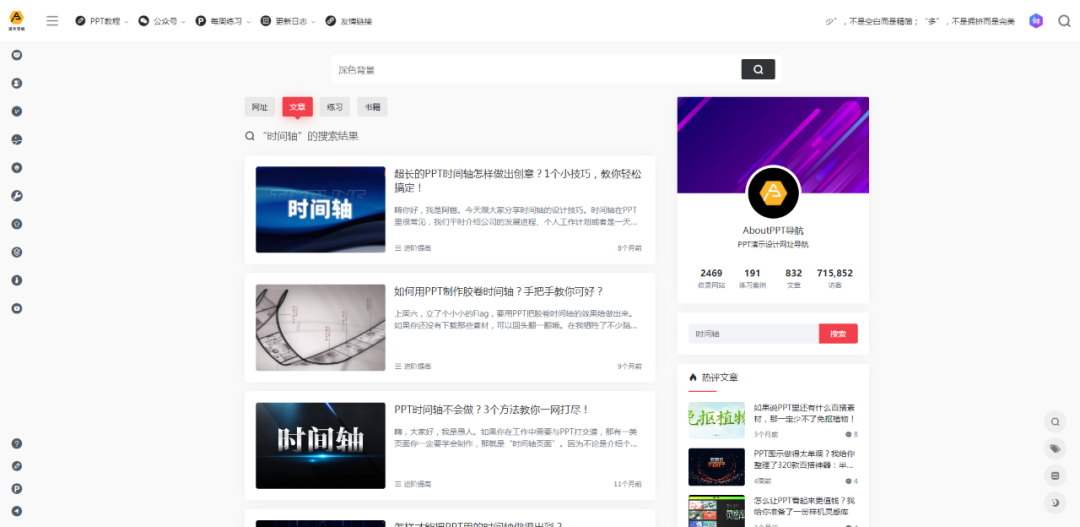Open the 友情链接 menu item
Viewport: 1080px width, 527px height.
(349, 21)
